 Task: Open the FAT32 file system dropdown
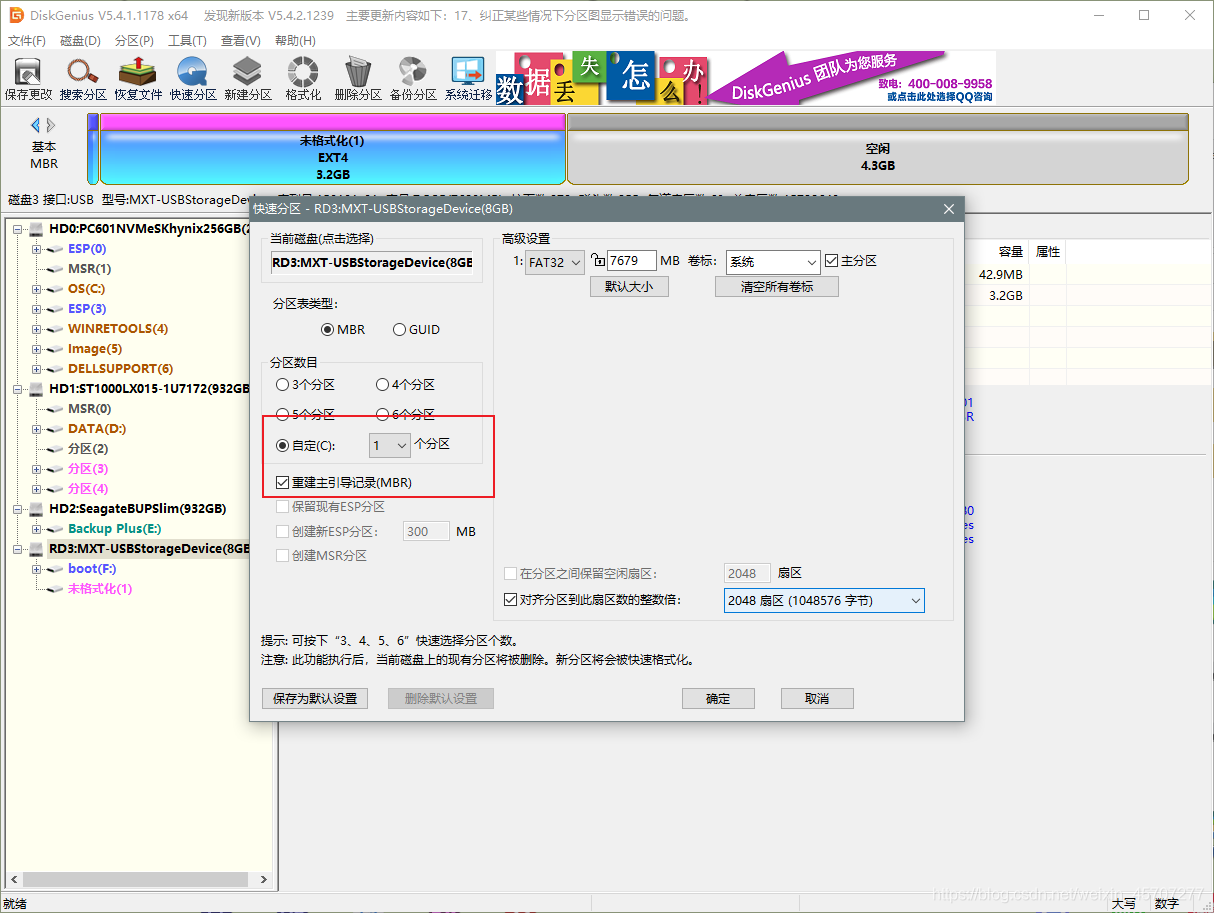(x=555, y=262)
